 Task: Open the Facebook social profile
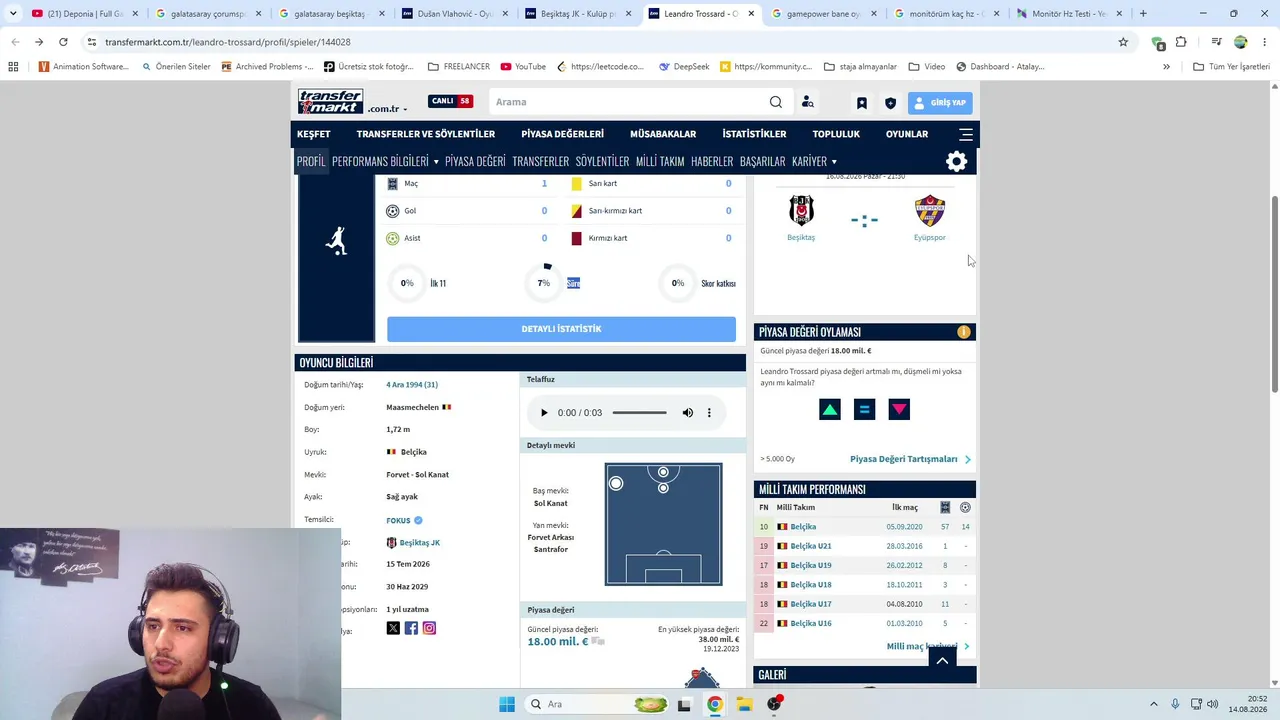411,628
